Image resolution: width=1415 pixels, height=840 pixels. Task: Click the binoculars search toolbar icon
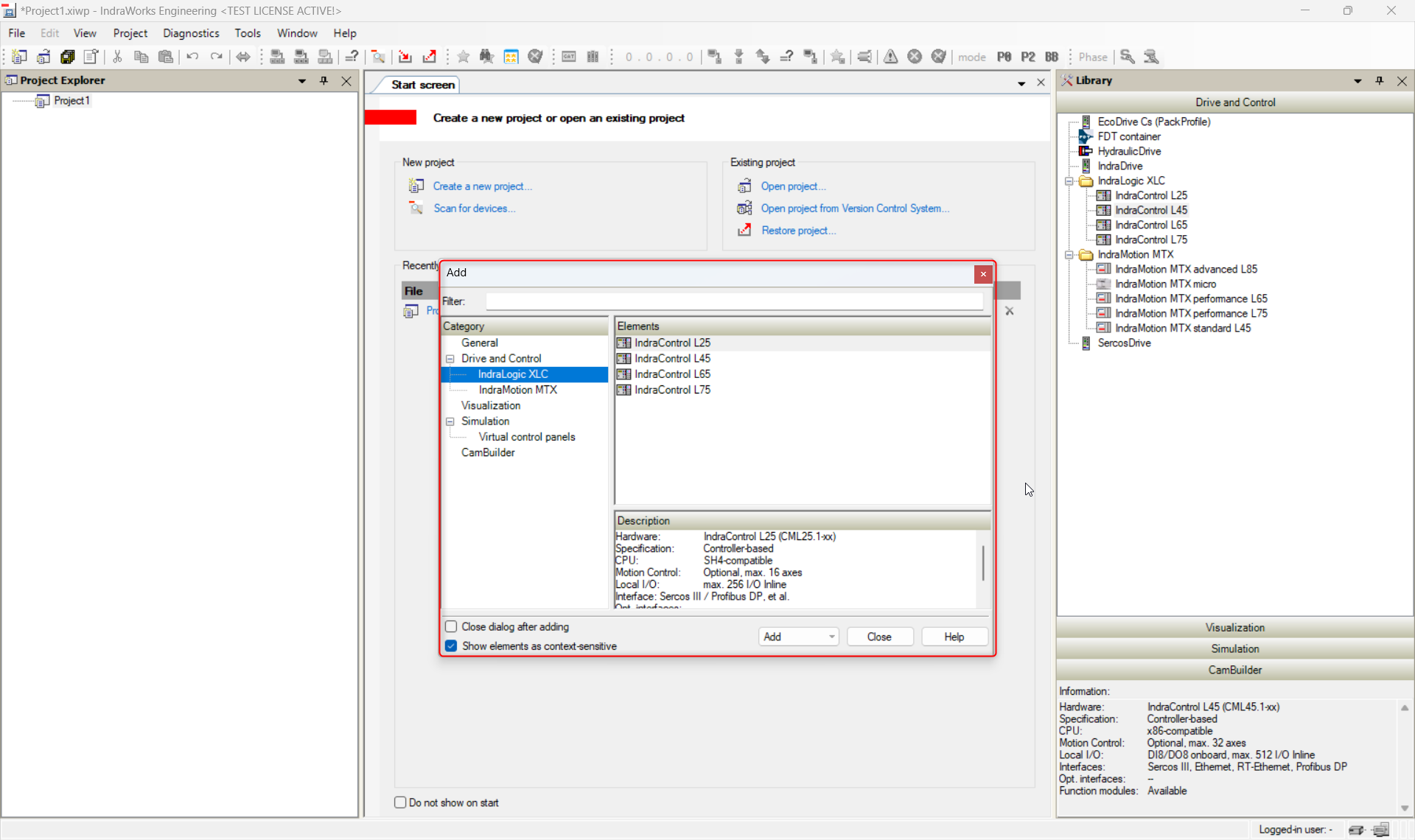(486, 57)
